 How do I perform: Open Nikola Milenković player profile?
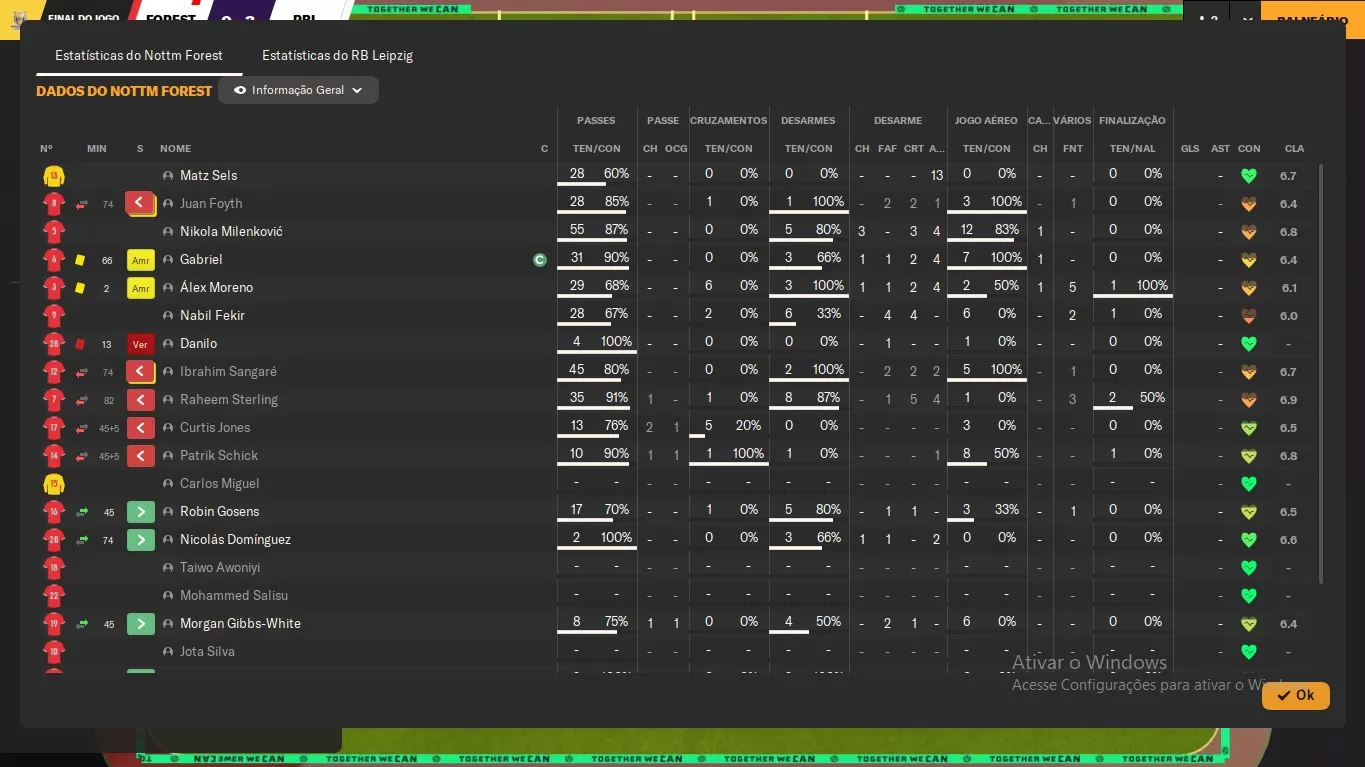231,232
